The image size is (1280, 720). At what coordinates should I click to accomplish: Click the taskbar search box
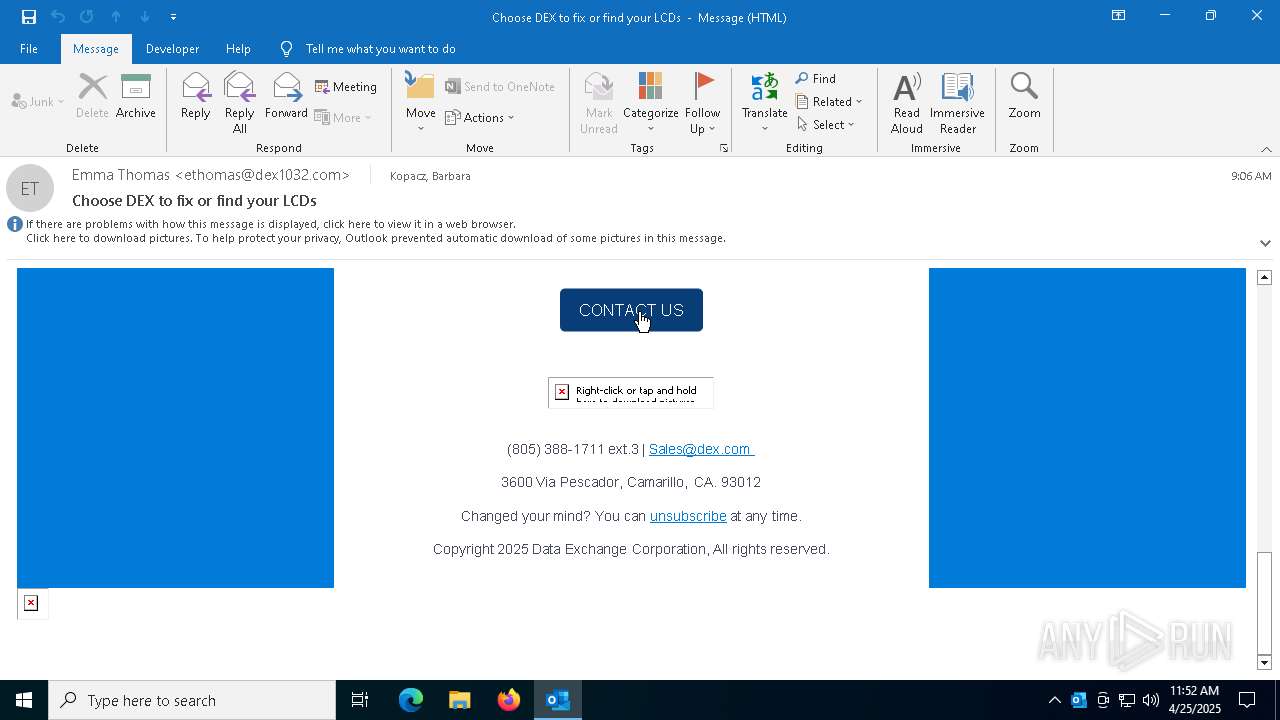click(x=192, y=700)
